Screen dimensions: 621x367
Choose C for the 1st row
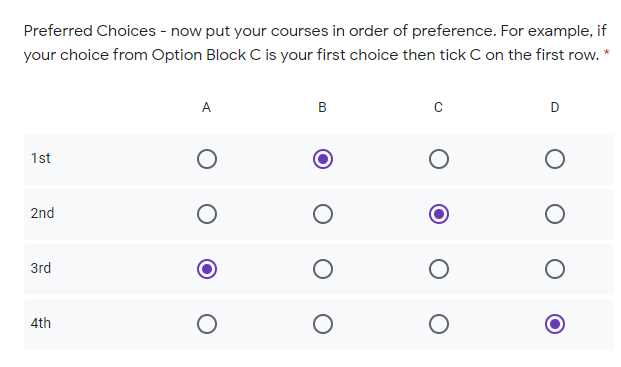click(439, 159)
